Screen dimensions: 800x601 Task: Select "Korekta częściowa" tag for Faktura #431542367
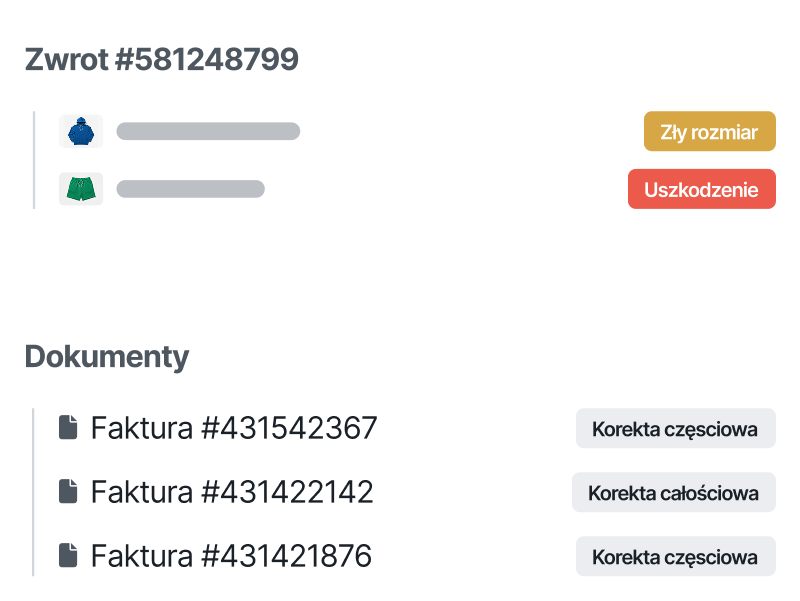[x=675, y=429]
